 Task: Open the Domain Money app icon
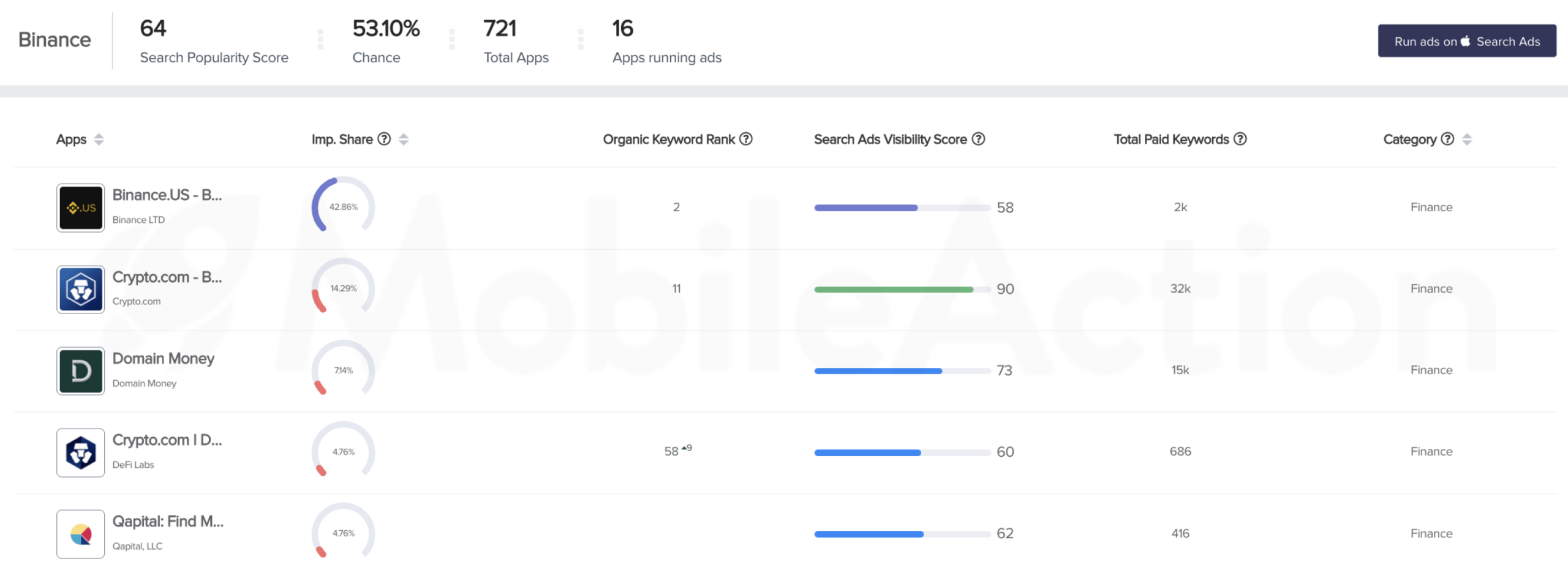(81, 371)
